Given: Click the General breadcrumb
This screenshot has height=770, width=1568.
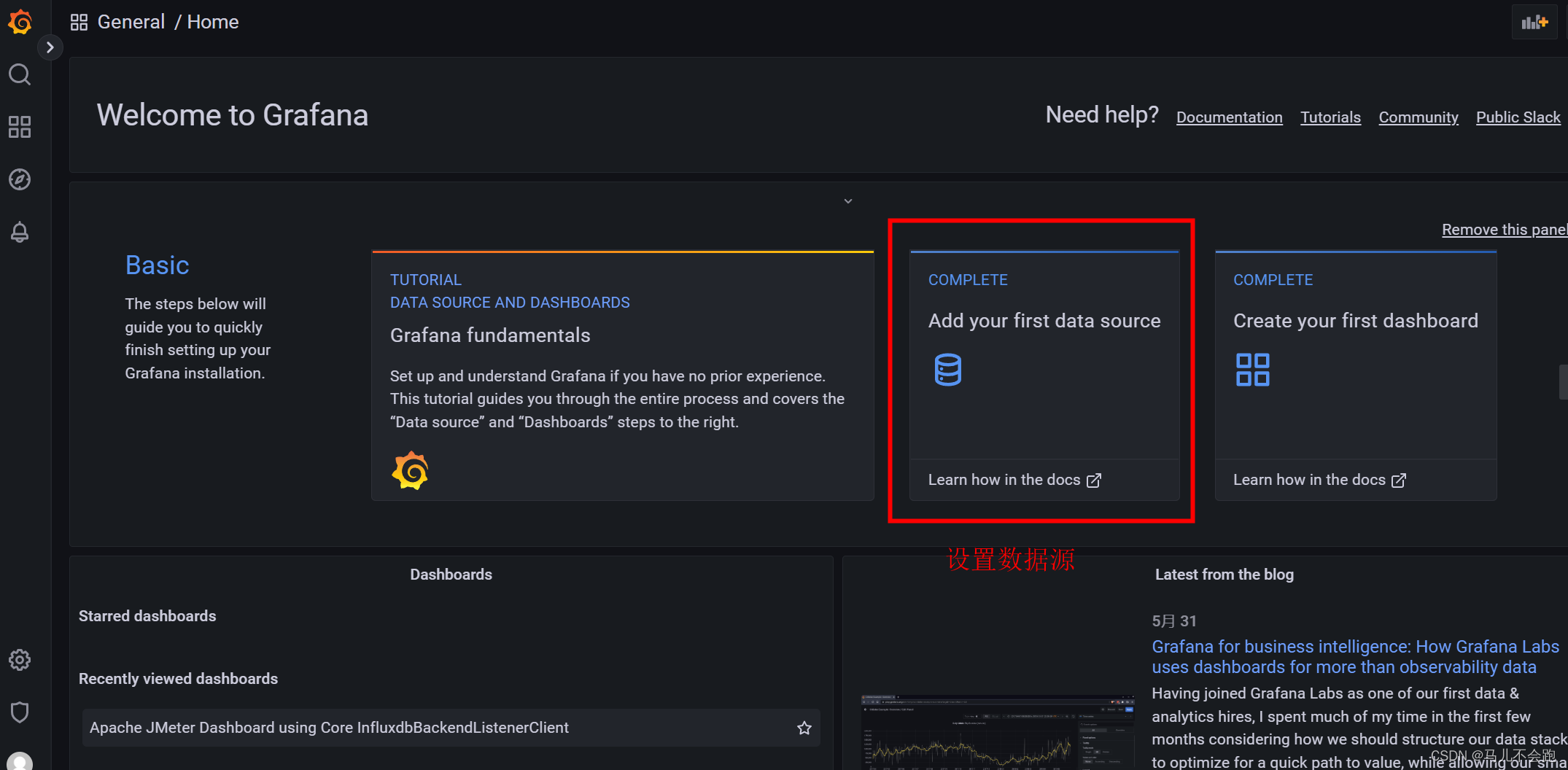Looking at the screenshot, I should (131, 22).
